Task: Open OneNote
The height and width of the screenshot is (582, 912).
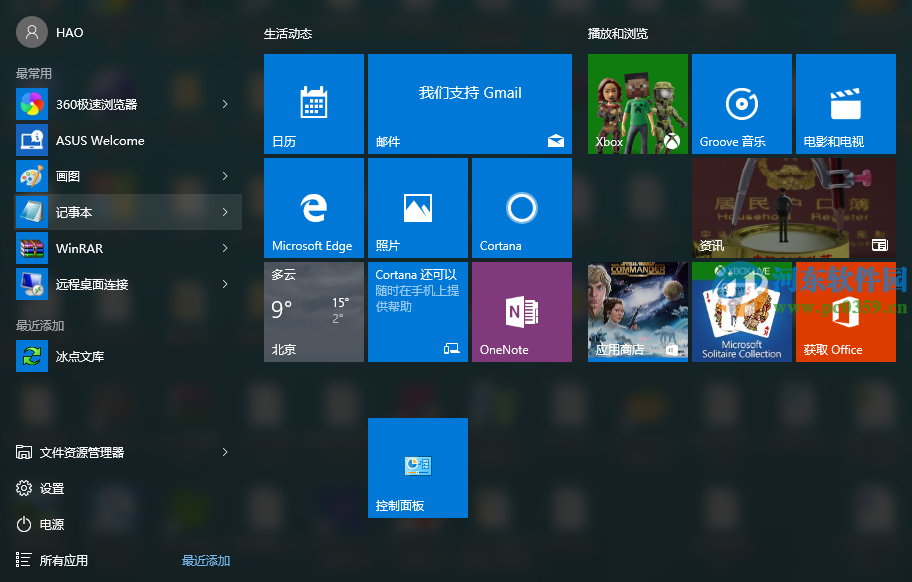Action: pyautogui.click(x=521, y=311)
